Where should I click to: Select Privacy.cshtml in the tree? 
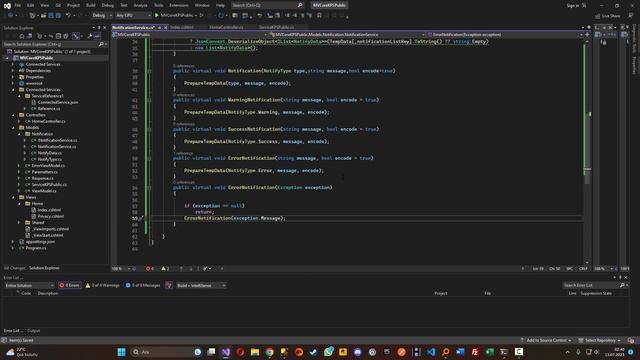[51, 216]
